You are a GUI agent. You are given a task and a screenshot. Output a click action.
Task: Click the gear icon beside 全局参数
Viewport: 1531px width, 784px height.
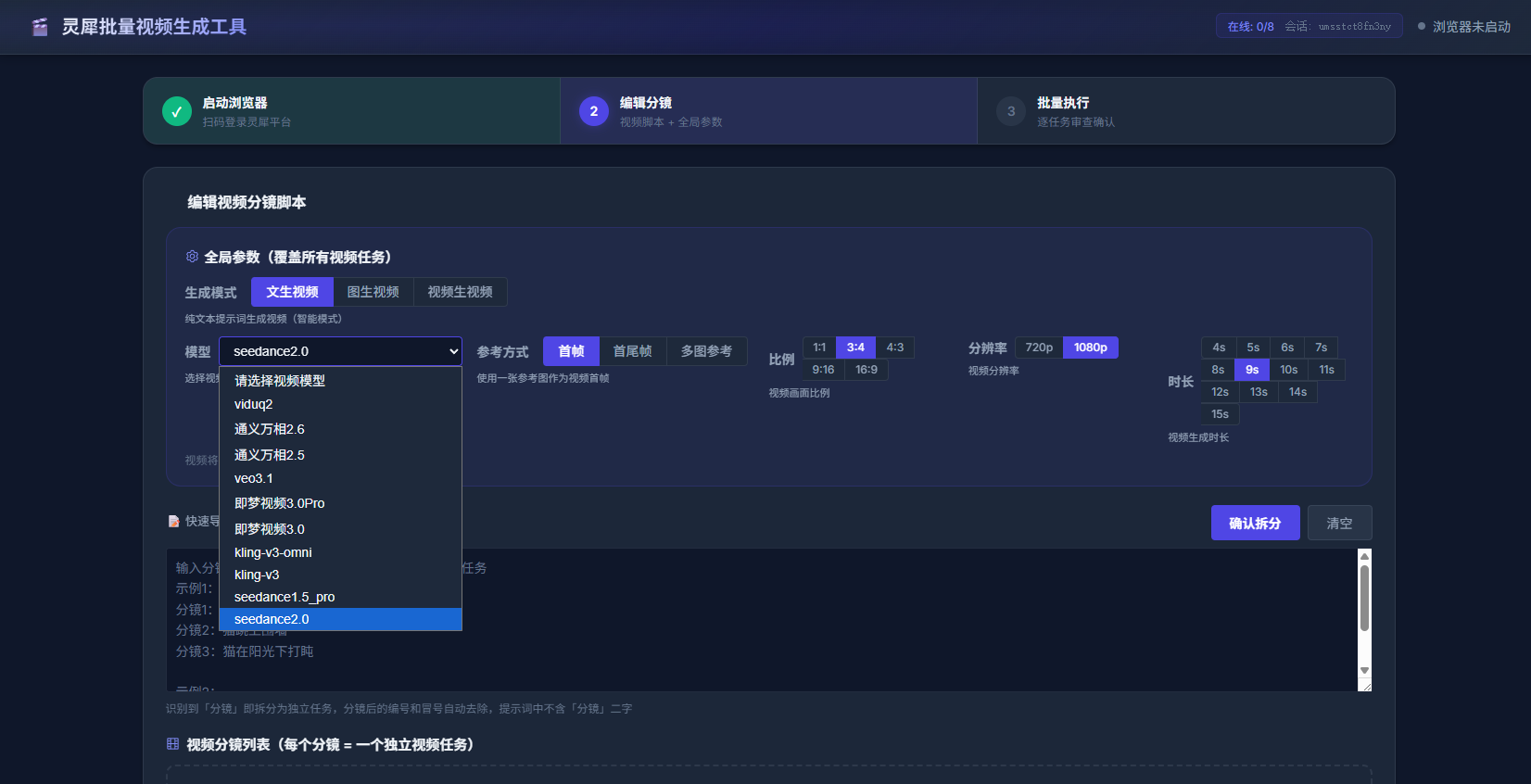point(192,257)
